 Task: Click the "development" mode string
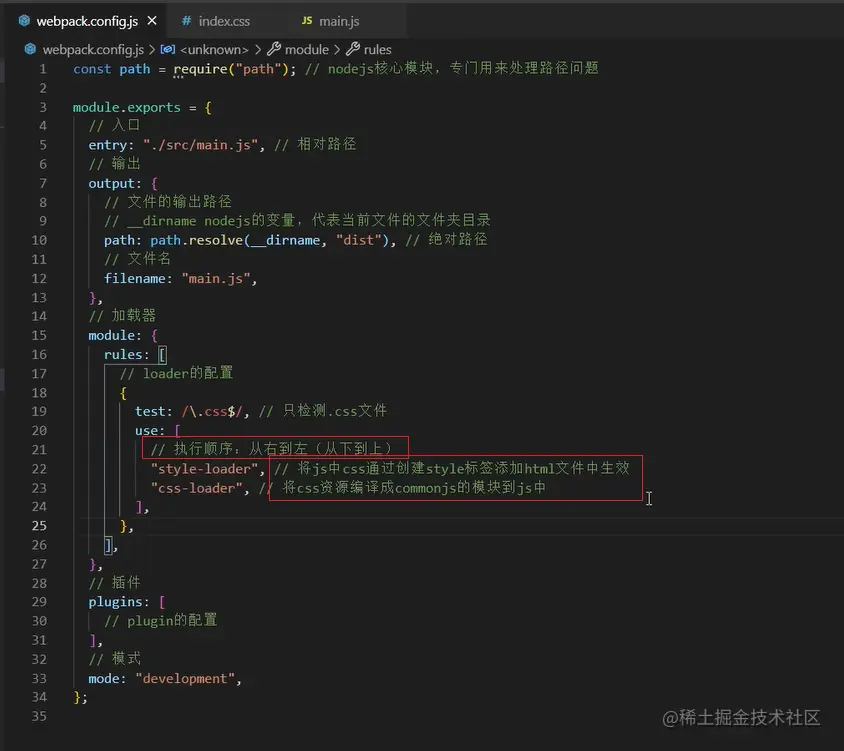pos(185,678)
